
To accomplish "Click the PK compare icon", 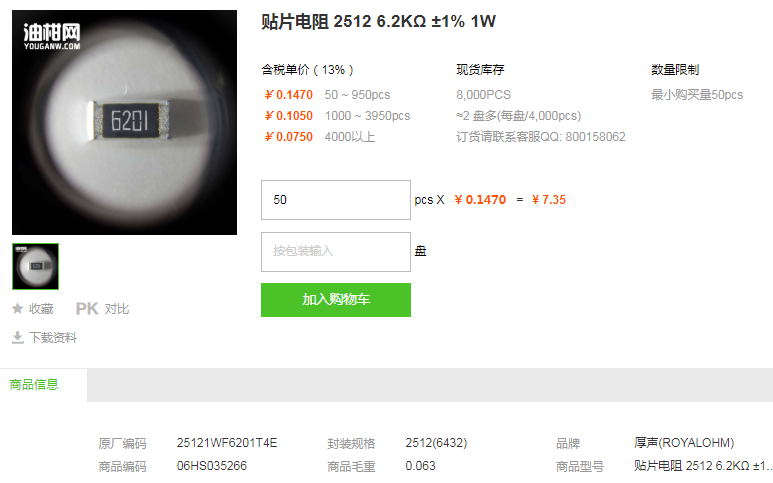I will pos(87,309).
